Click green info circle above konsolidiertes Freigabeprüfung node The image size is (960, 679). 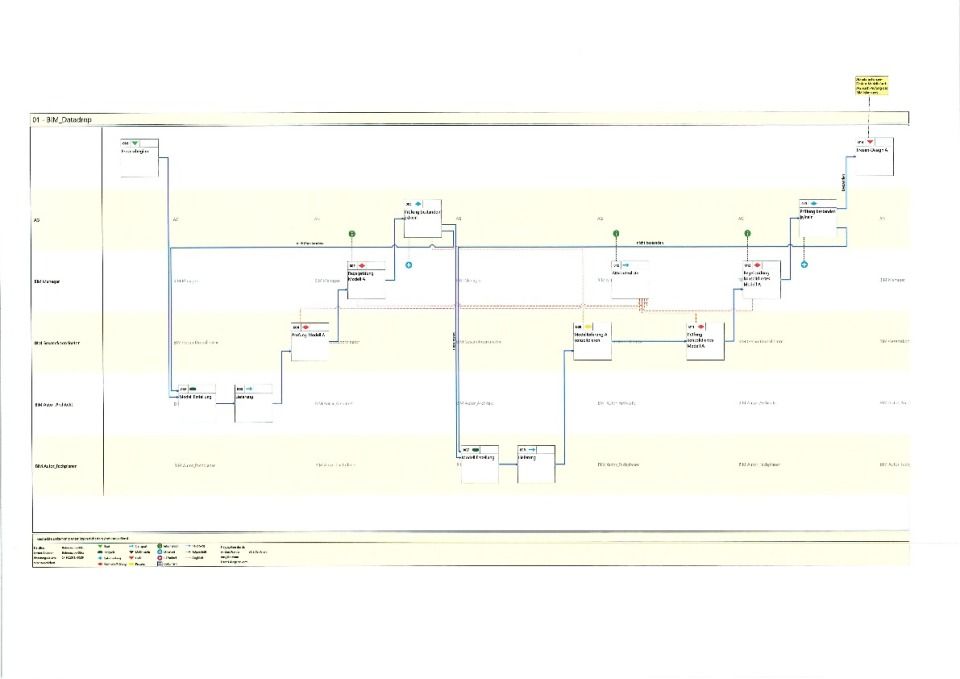point(748,234)
